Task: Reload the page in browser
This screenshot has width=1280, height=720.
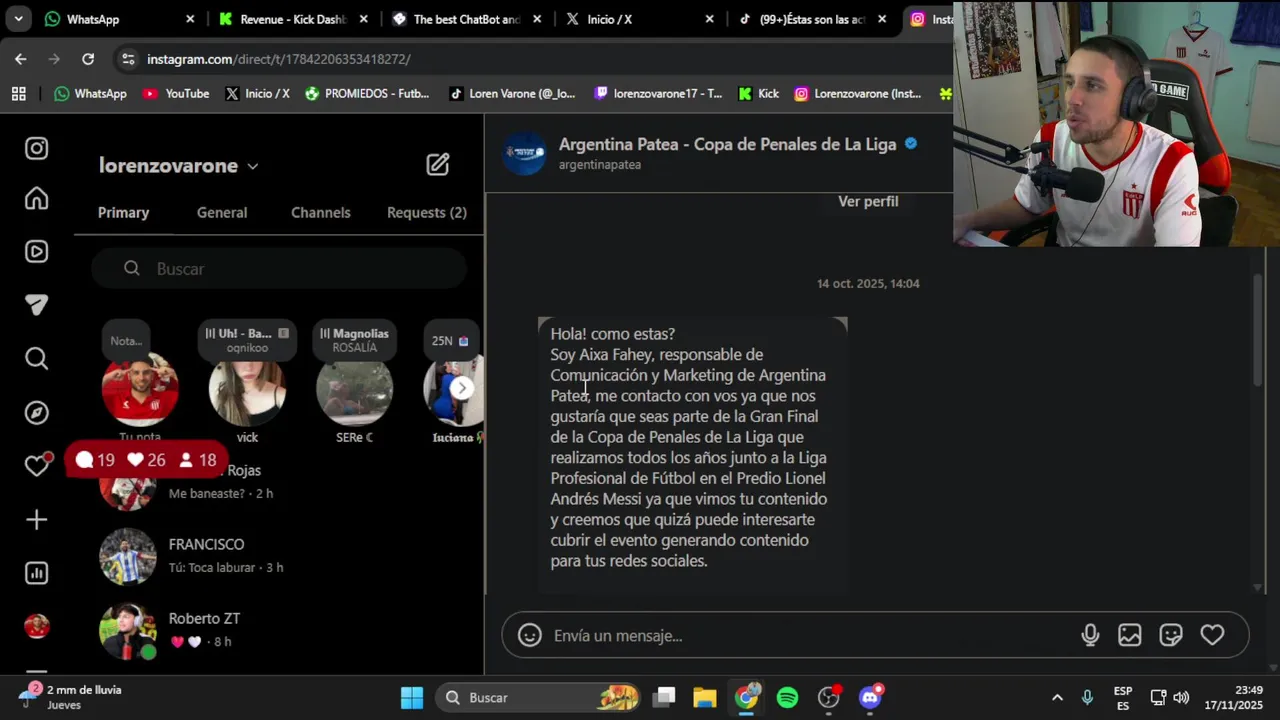Action: (x=88, y=59)
